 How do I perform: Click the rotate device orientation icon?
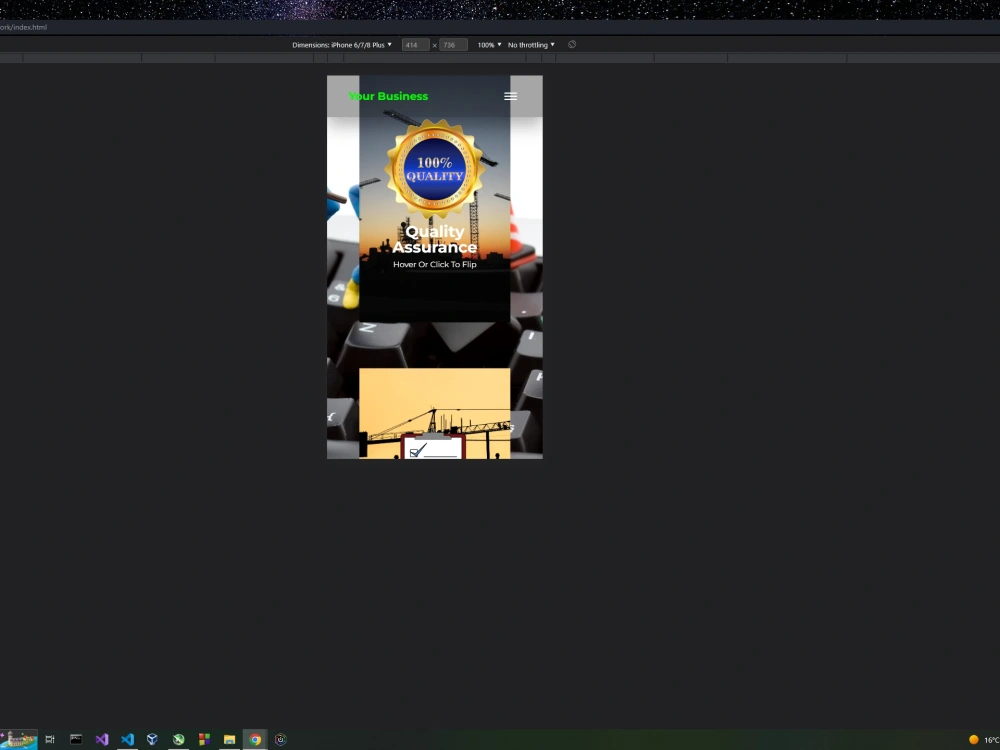point(572,45)
